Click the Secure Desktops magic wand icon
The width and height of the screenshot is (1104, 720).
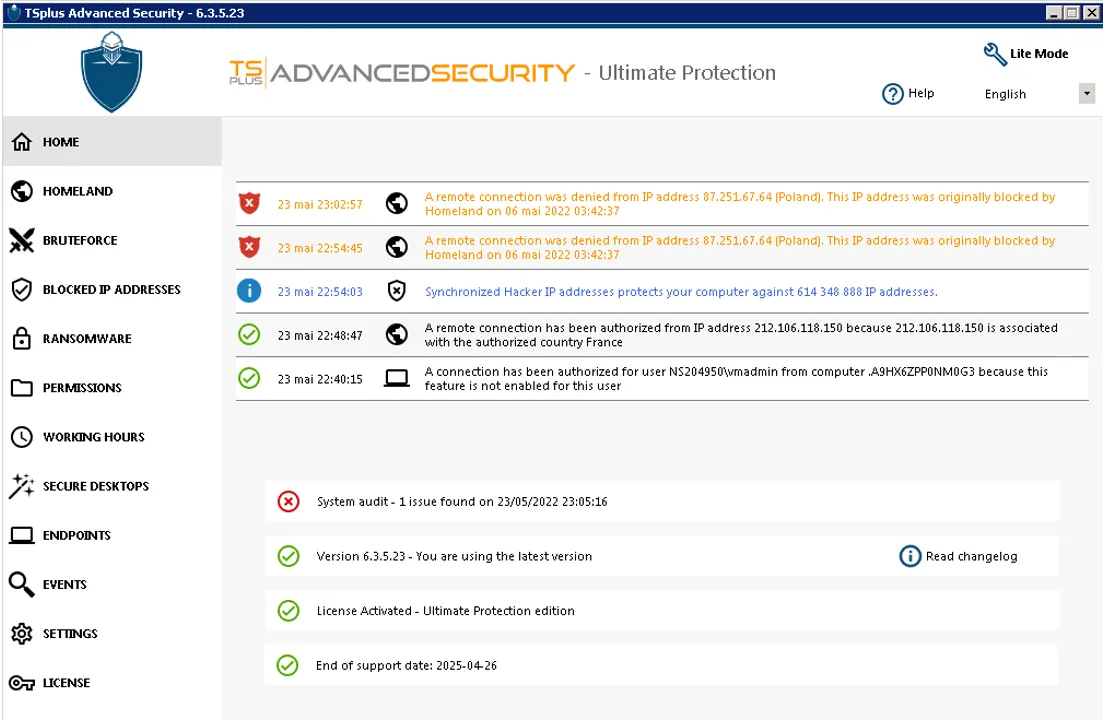click(22, 486)
